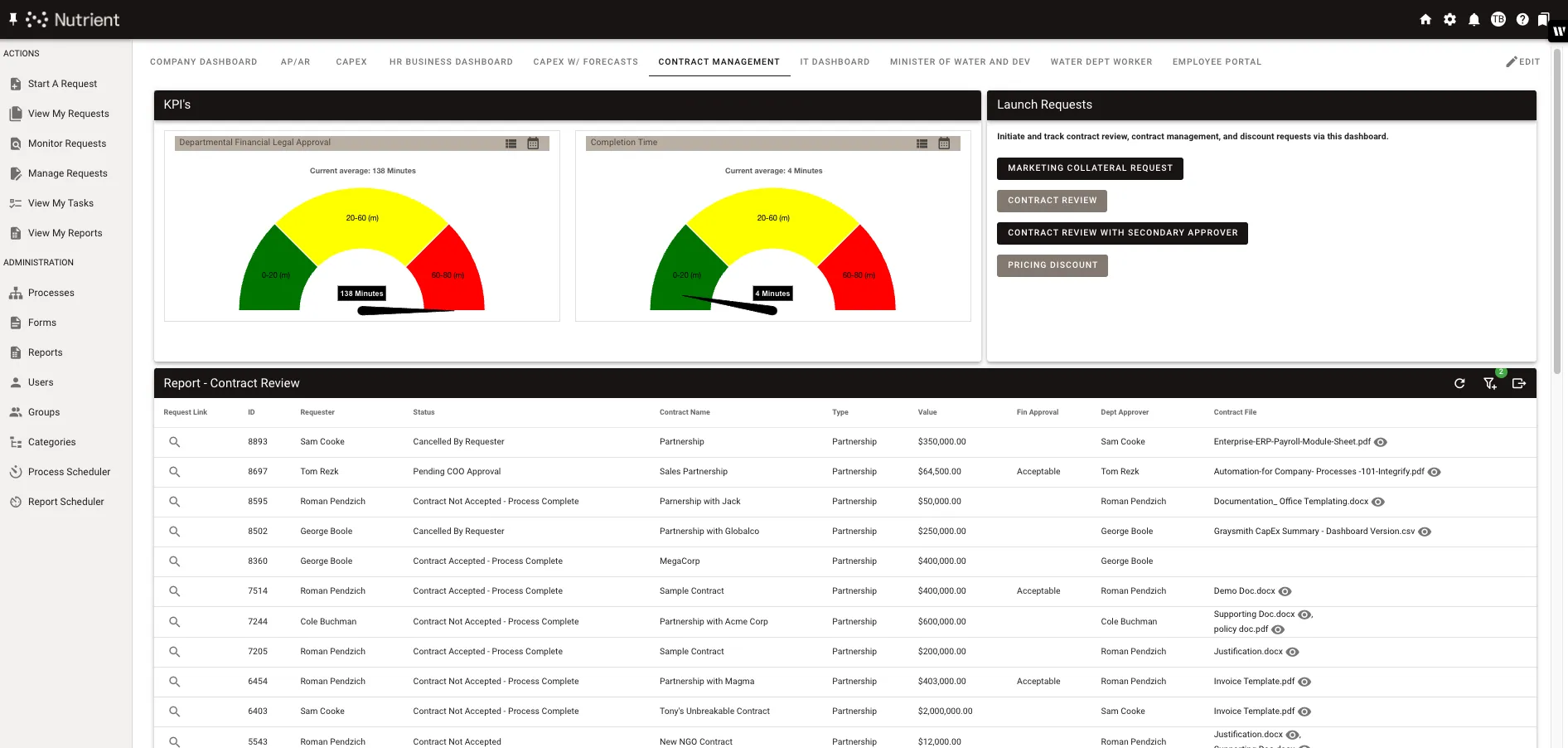This screenshot has height=748, width=1568.
Task: Open filter options for the report
Action: (x=1489, y=383)
